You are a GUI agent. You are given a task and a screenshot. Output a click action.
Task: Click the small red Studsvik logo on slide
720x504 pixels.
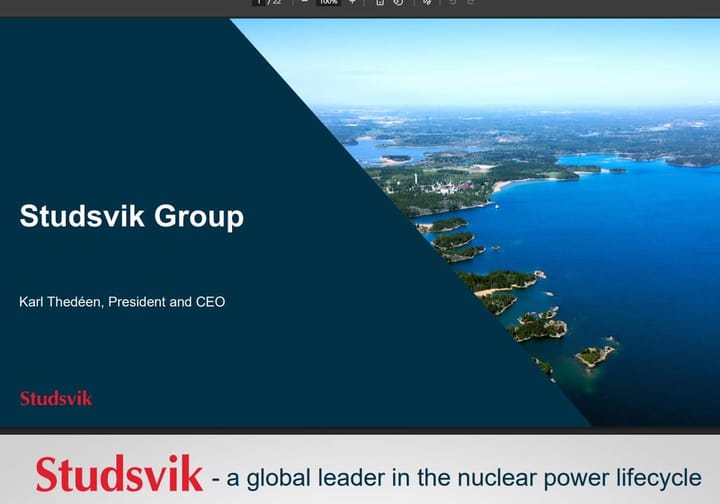tap(56, 398)
